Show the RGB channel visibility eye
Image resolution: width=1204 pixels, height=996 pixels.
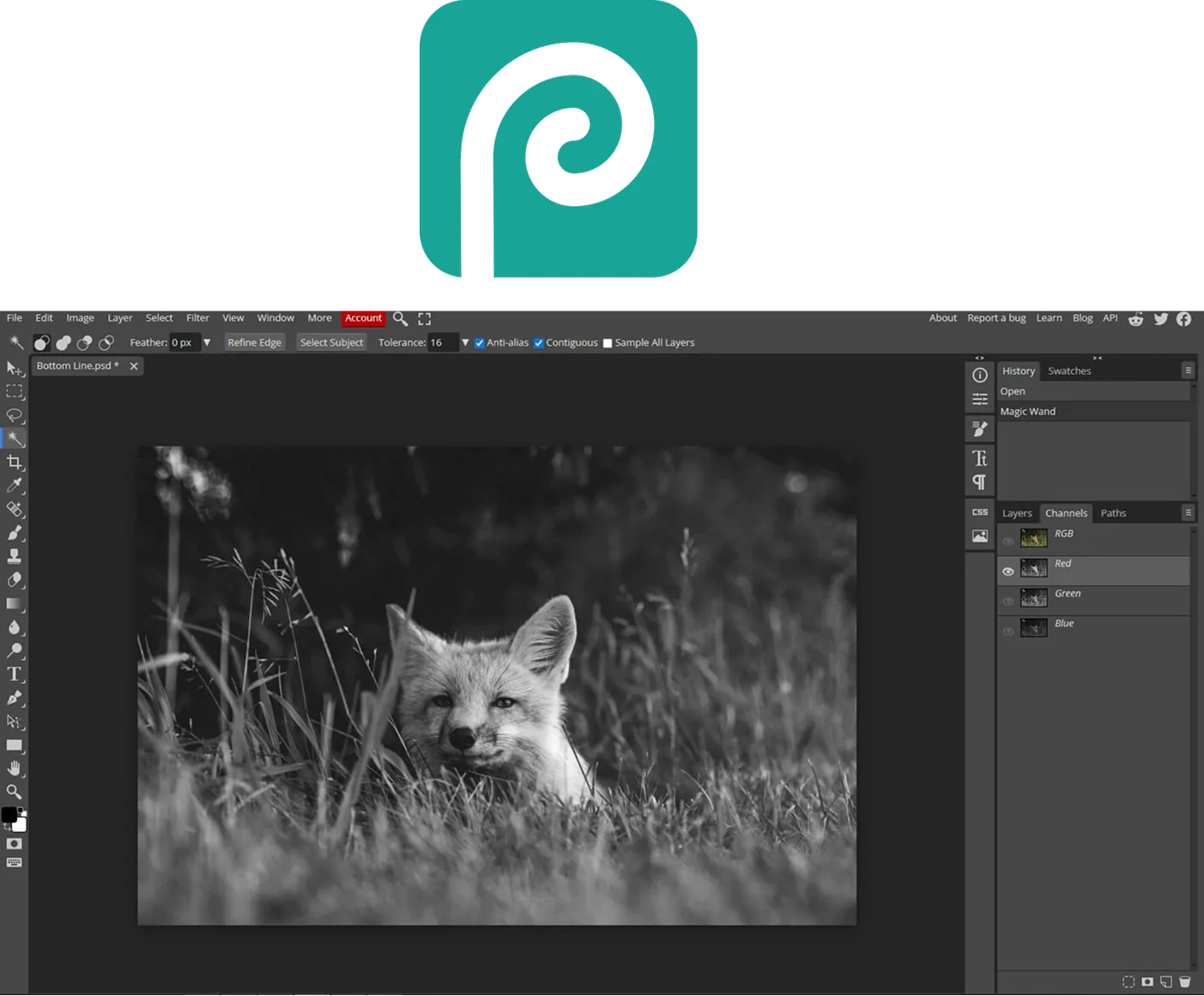tap(1008, 541)
